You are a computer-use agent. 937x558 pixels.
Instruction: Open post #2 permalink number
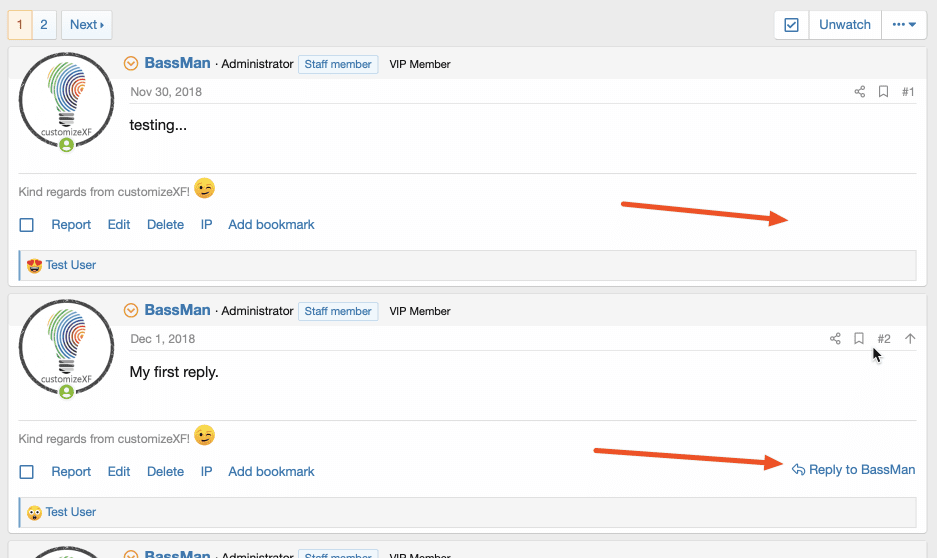[884, 339]
